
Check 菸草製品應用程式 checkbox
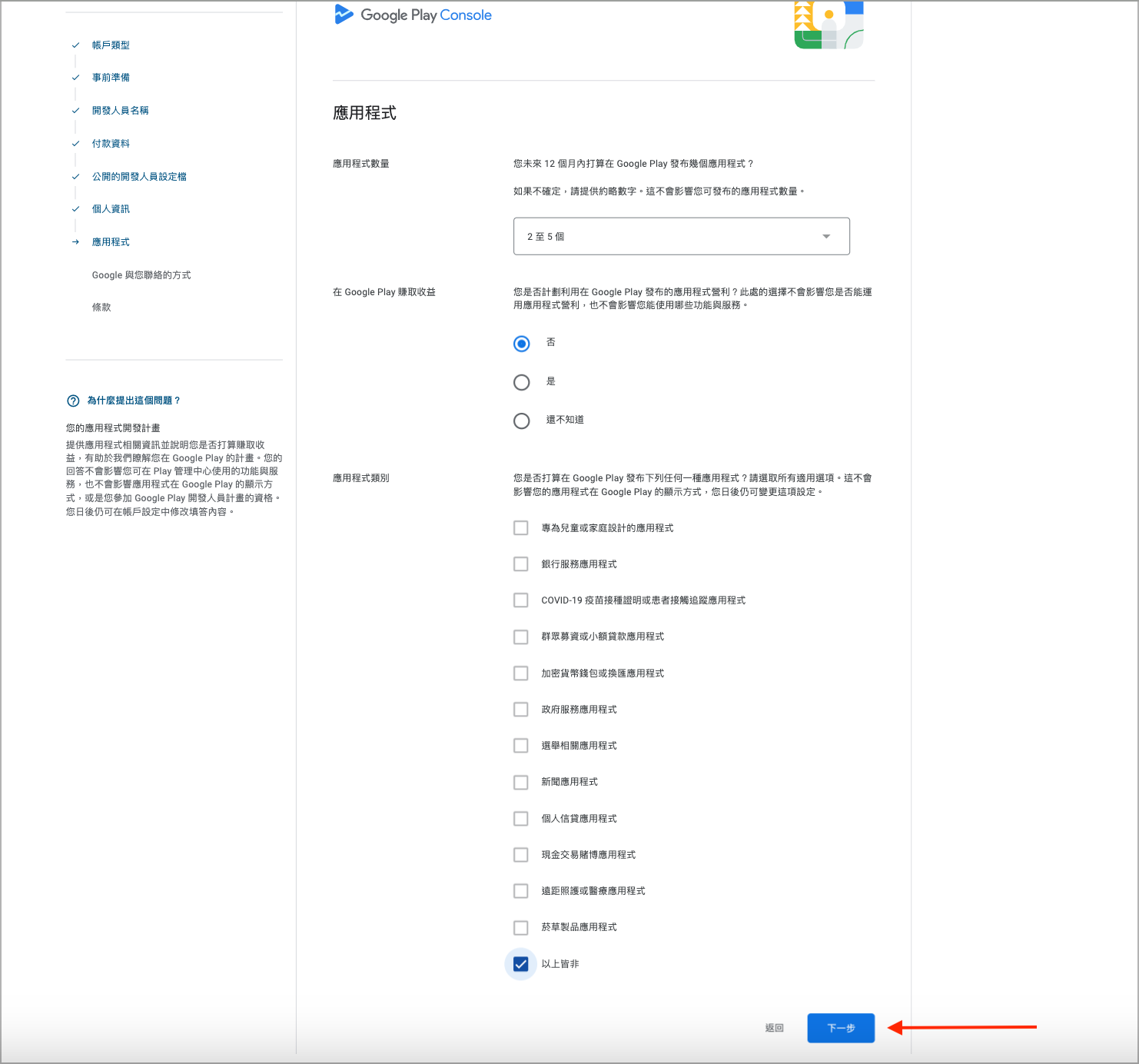pyautogui.click(x=521, y=928)
